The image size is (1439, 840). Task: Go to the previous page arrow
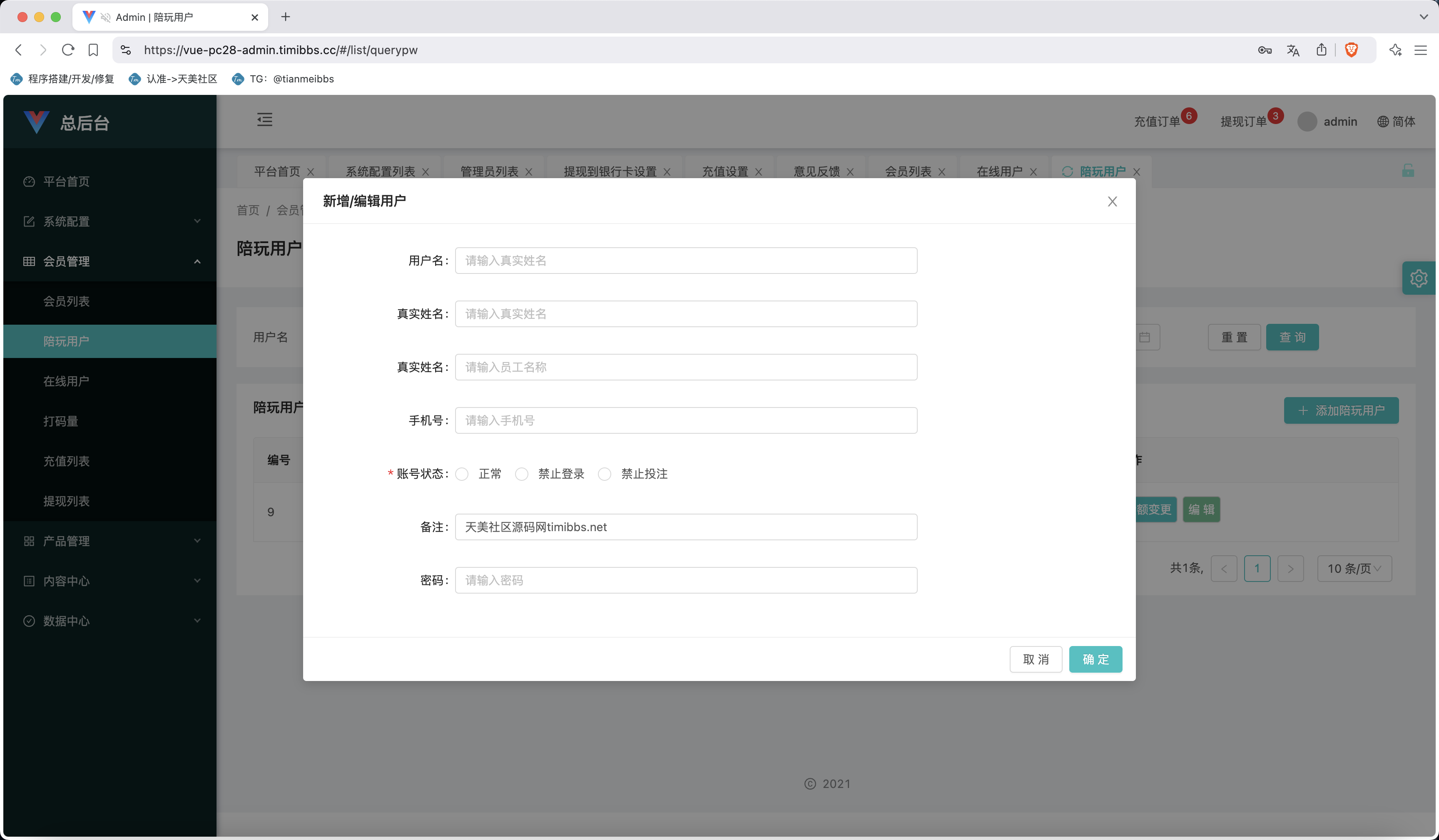click(x=1223, y=569)
